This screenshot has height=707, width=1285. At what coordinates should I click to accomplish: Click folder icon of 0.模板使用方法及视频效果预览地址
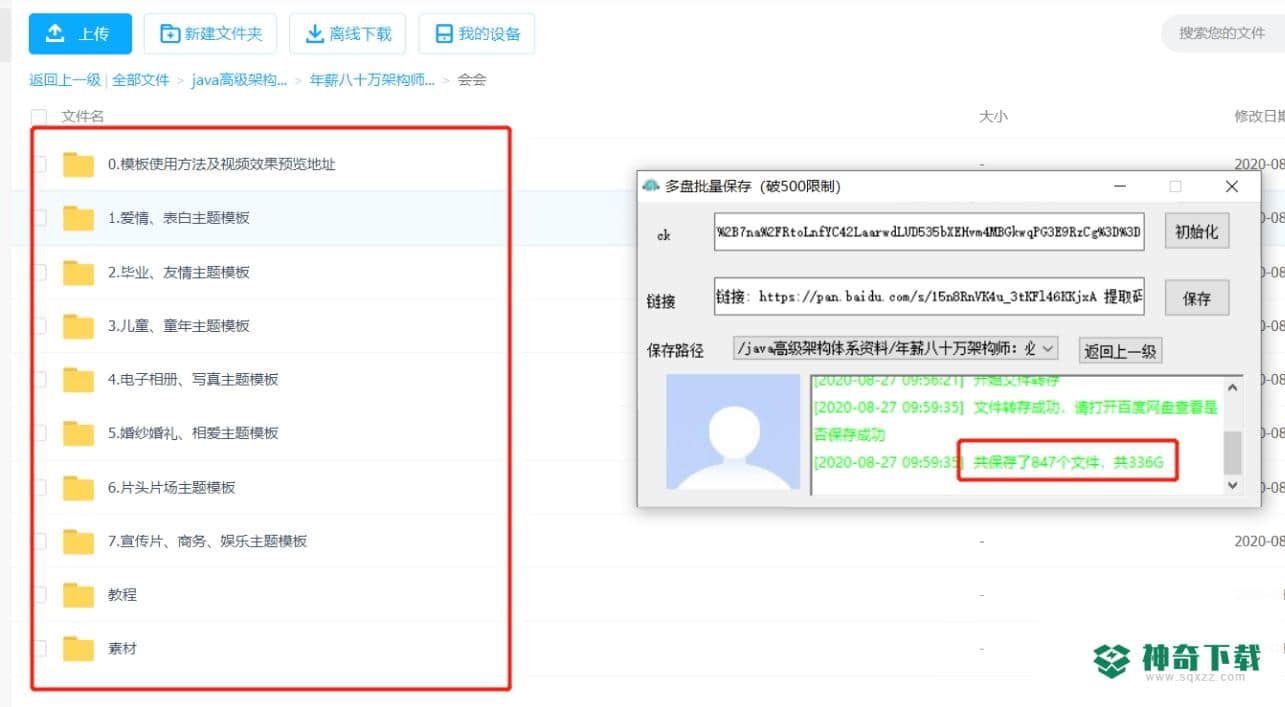click(78, 164)
